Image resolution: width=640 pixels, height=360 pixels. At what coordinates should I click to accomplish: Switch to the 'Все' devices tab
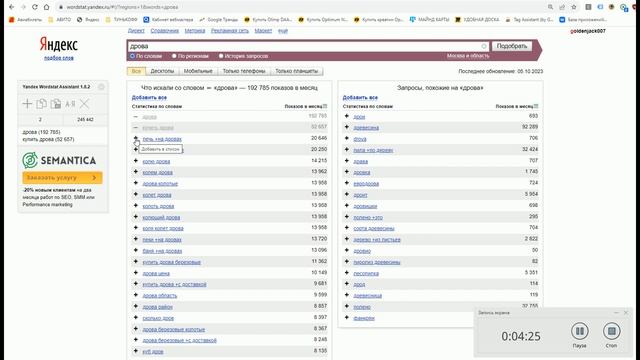click(136, 71)
